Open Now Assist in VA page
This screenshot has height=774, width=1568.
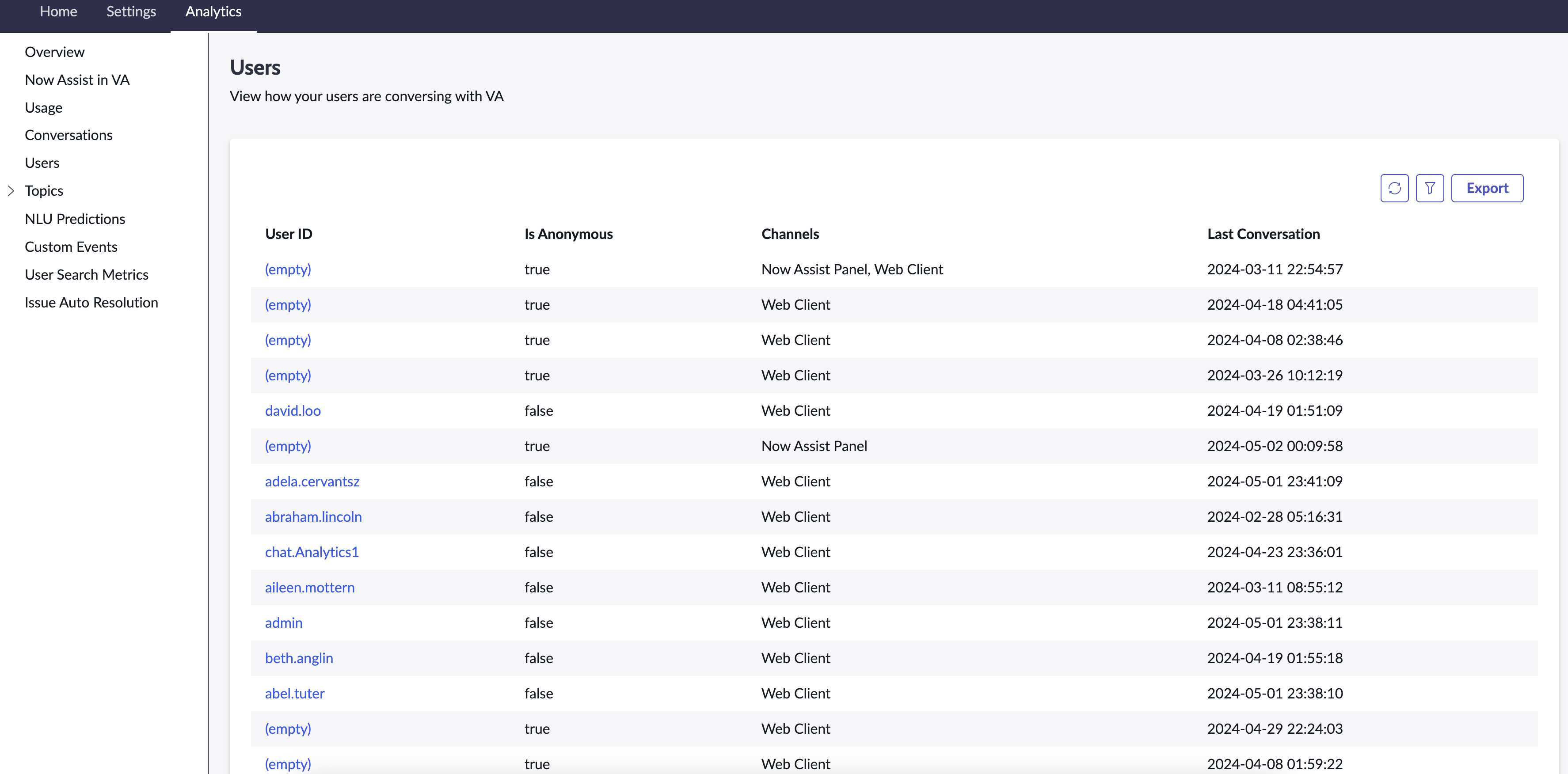pyautogui.click(x=77, y=80)
